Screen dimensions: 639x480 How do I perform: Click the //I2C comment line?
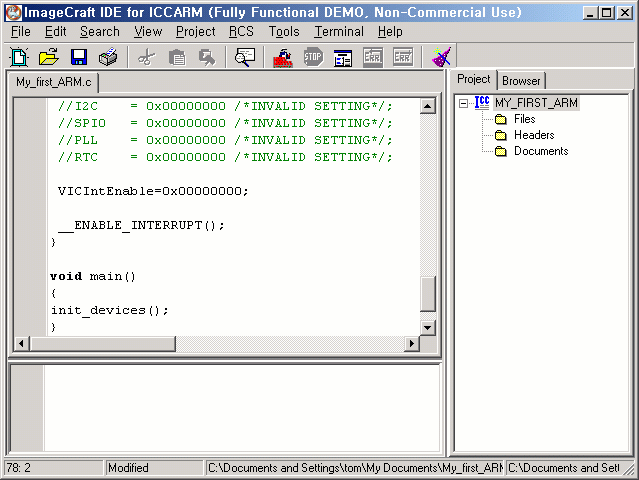(225, 106)
